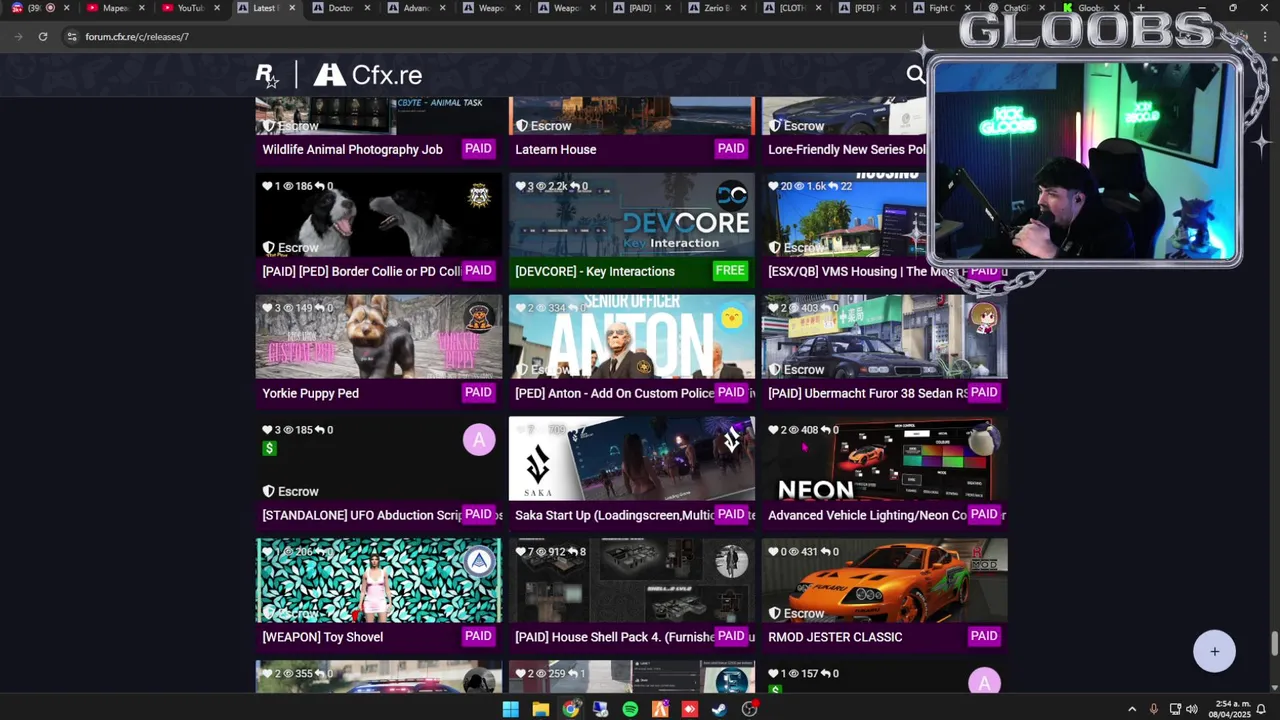Click heart likes icon on RMOD Jester card
Viewport: 1280px width, 720px height.
[773, 552]
